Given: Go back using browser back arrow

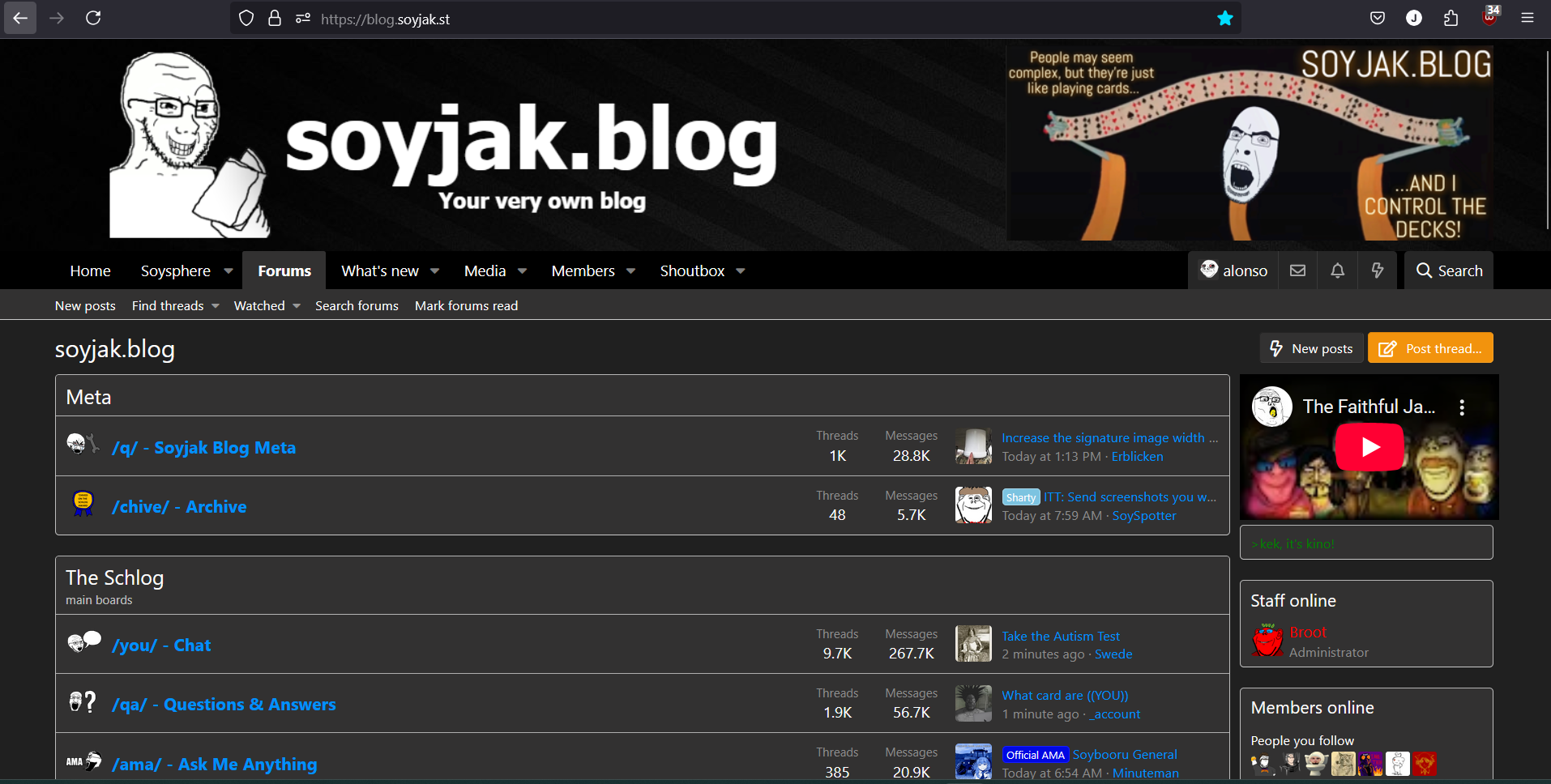Looking at the screenshot, I should pos(20,18).
